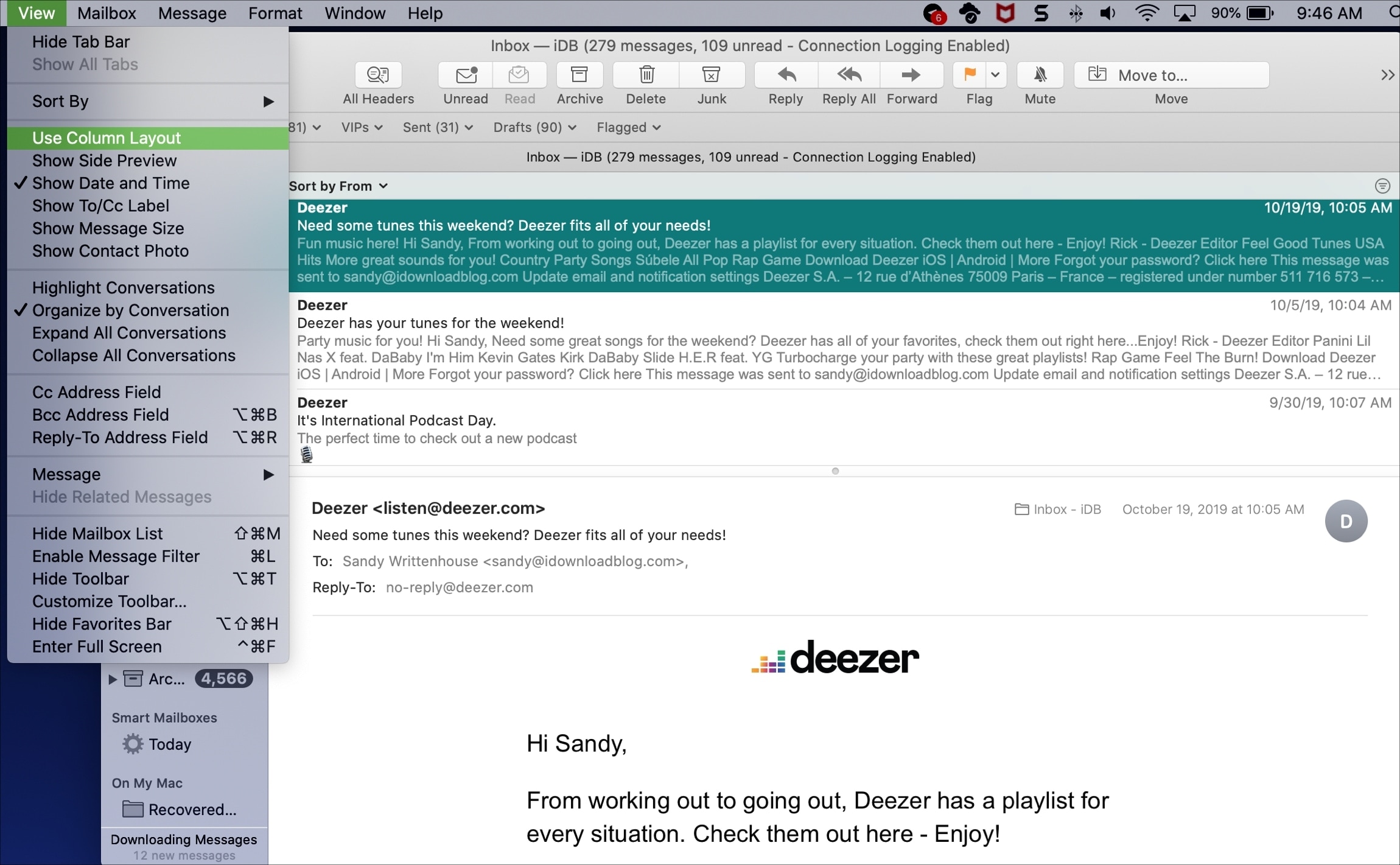The image size is (1400, 865).
Task: Open the Mailbox menu
Action: click(107, 13)
